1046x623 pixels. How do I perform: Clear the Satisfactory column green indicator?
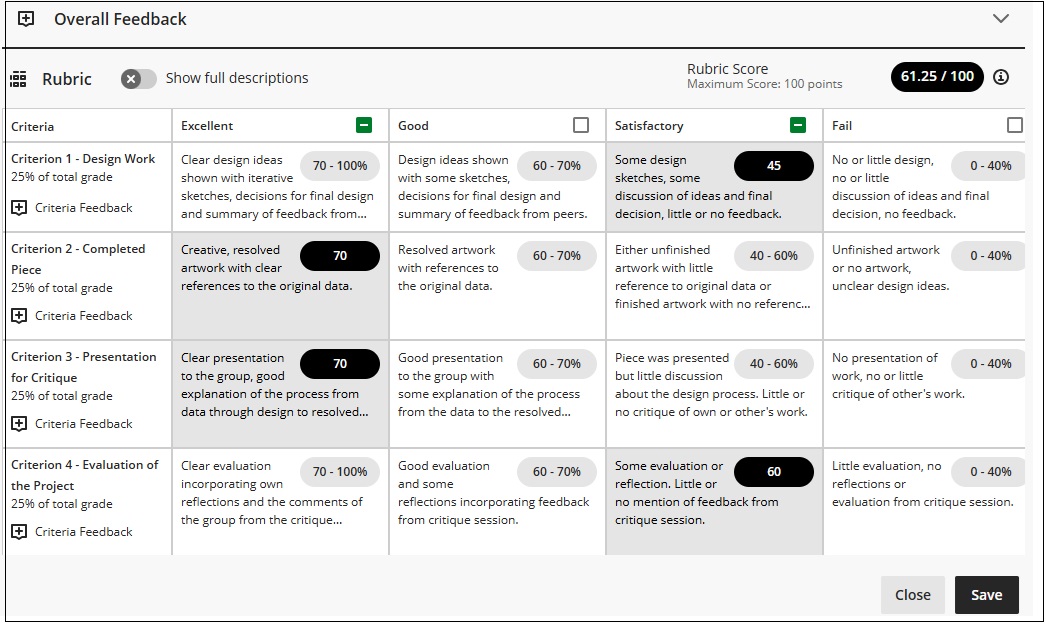(x=798, y=125)
